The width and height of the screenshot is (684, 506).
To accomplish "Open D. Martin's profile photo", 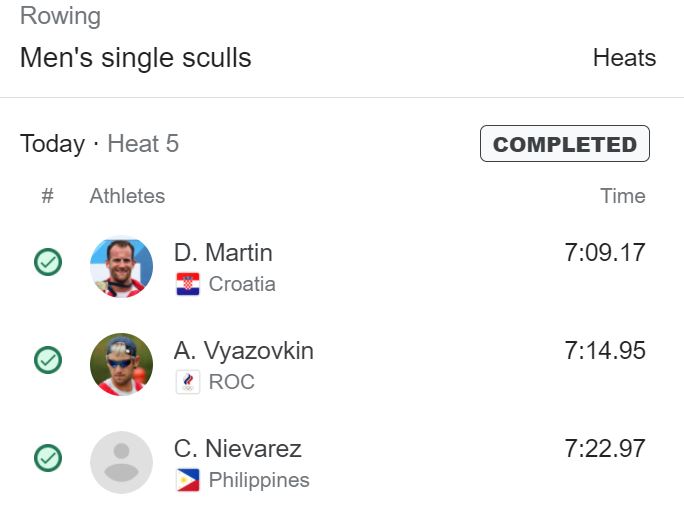I will [121, 267].
